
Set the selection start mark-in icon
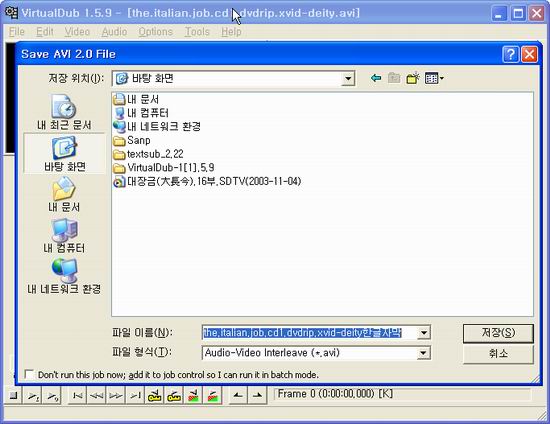click(x=238, y=396)
